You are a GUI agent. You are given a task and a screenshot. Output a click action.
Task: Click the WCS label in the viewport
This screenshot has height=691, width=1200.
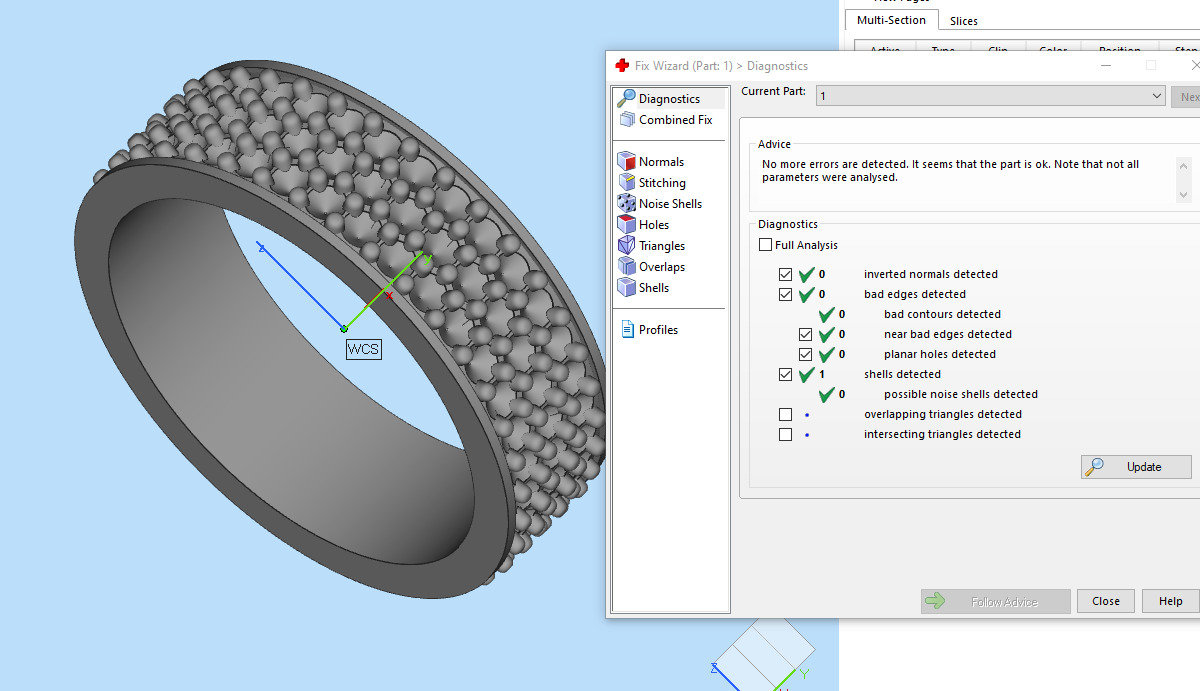[x=363, y=349]
